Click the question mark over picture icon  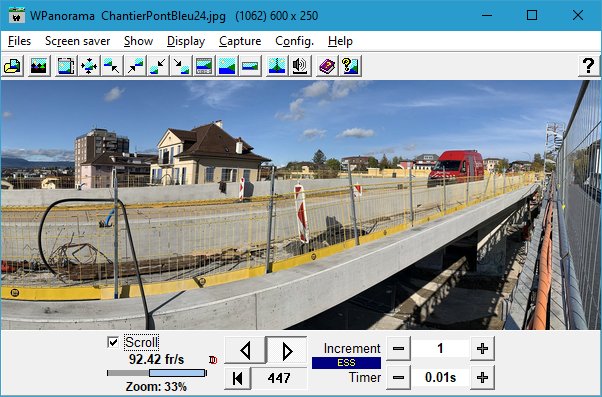[x=350, y=66]
